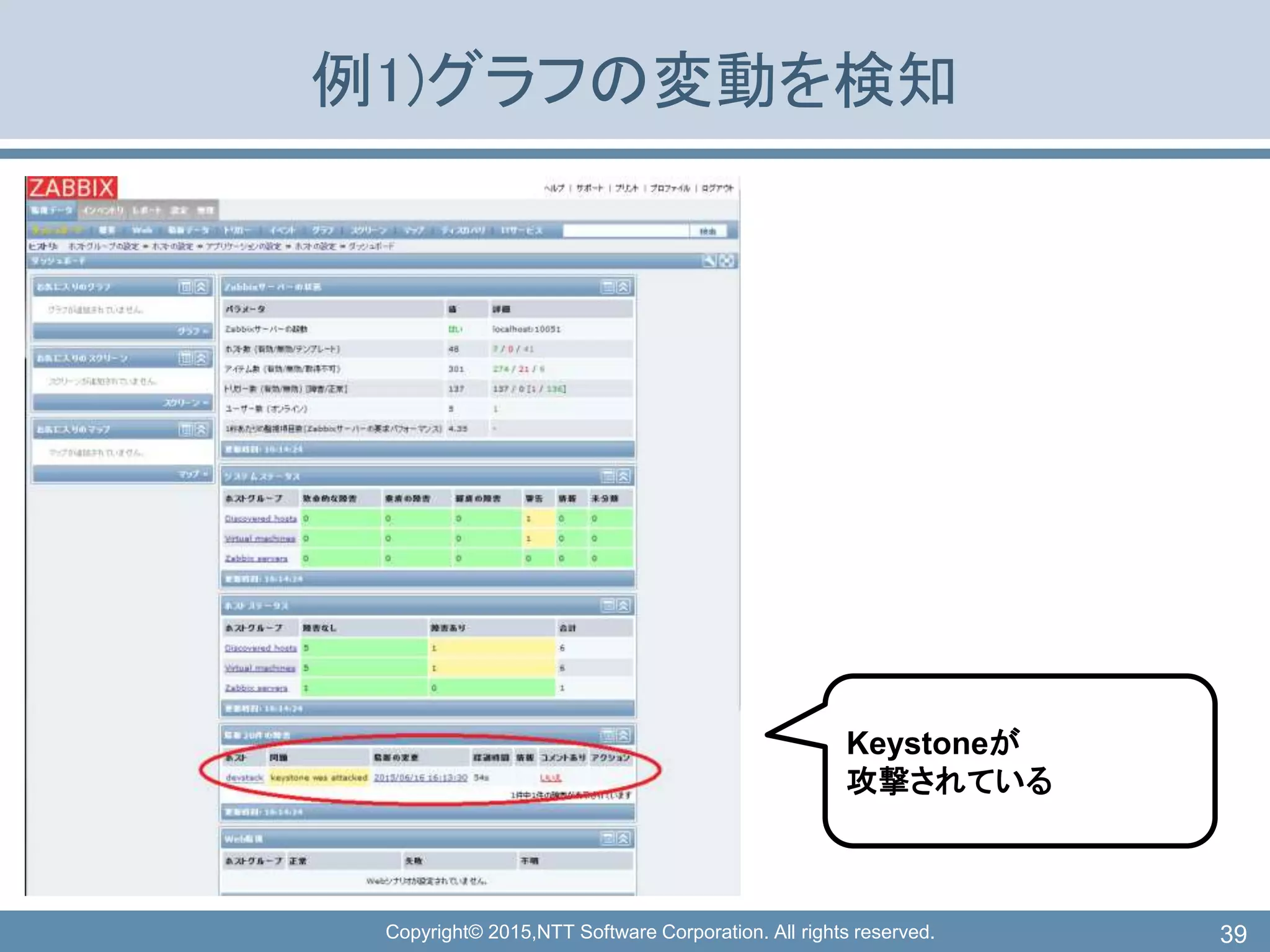1270x952 pixels.
Task: Select the 設定 main tab
Action: (179, 210)
